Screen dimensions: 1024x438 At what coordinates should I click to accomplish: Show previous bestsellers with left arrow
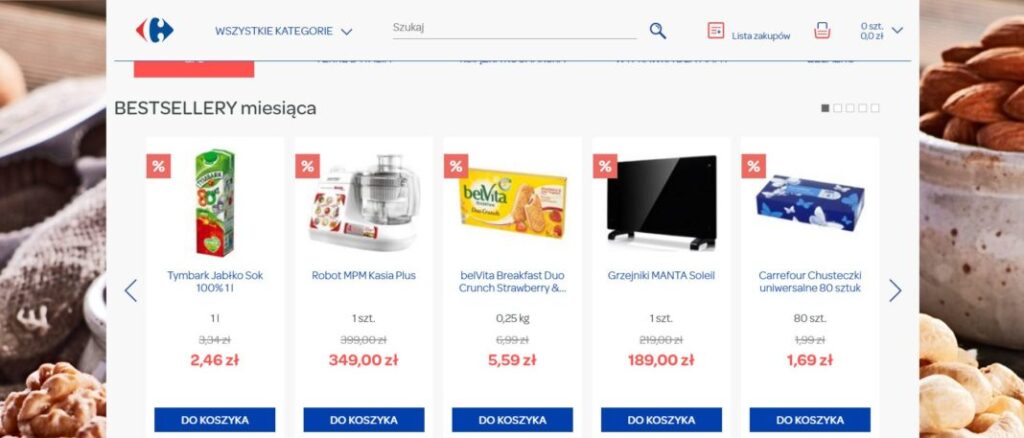click(x=131, y=290)
